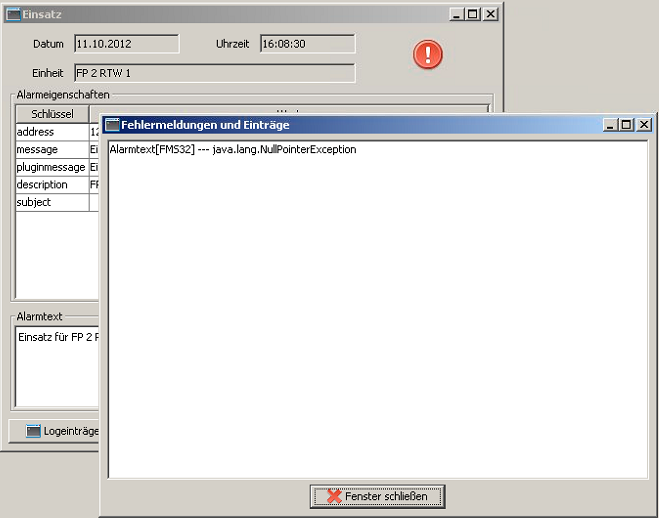Minimize the Fehlermeldungen und Einträge dialog
Image resolution: width=659 pixels, height=518 pixels.
[610, 125]
